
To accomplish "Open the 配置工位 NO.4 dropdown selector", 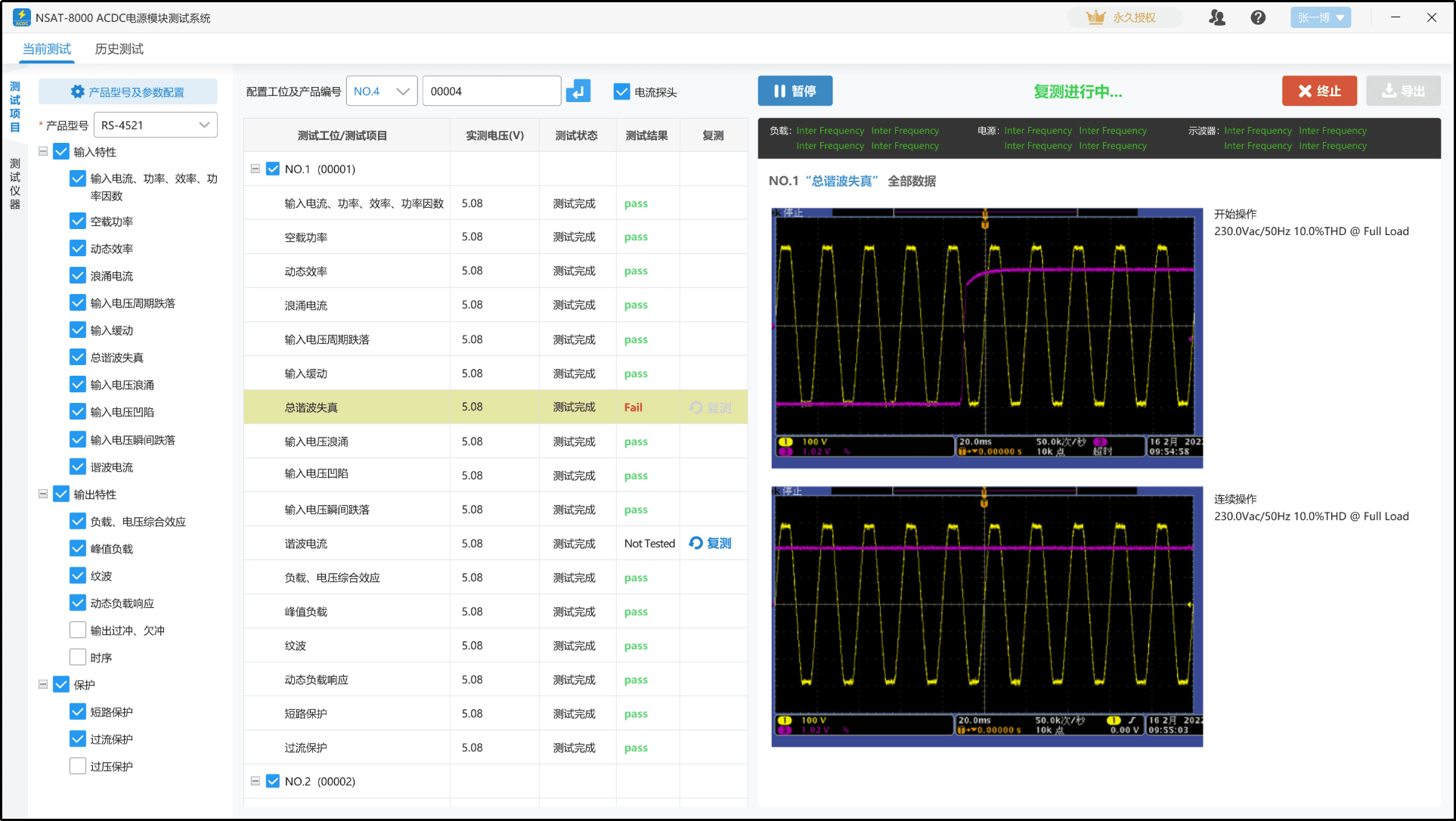I will click(x=381, y=91).
